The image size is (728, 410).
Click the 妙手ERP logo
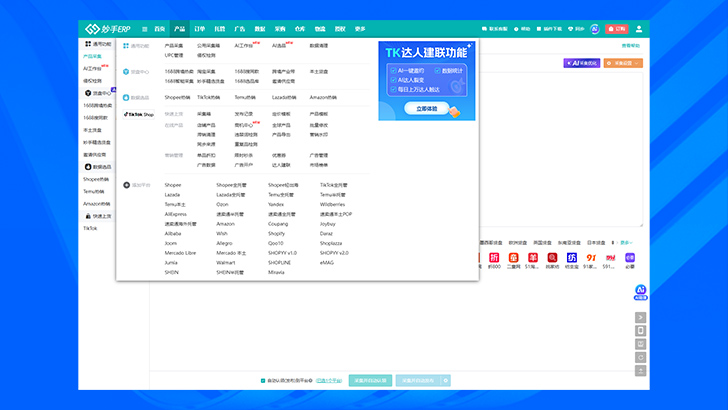pos(108,29)
